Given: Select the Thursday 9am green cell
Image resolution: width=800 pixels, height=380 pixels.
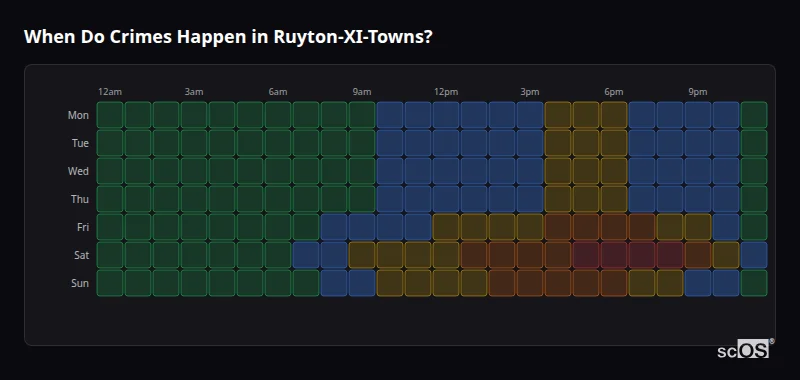Looking at the screenshot, I should point(362,199).
